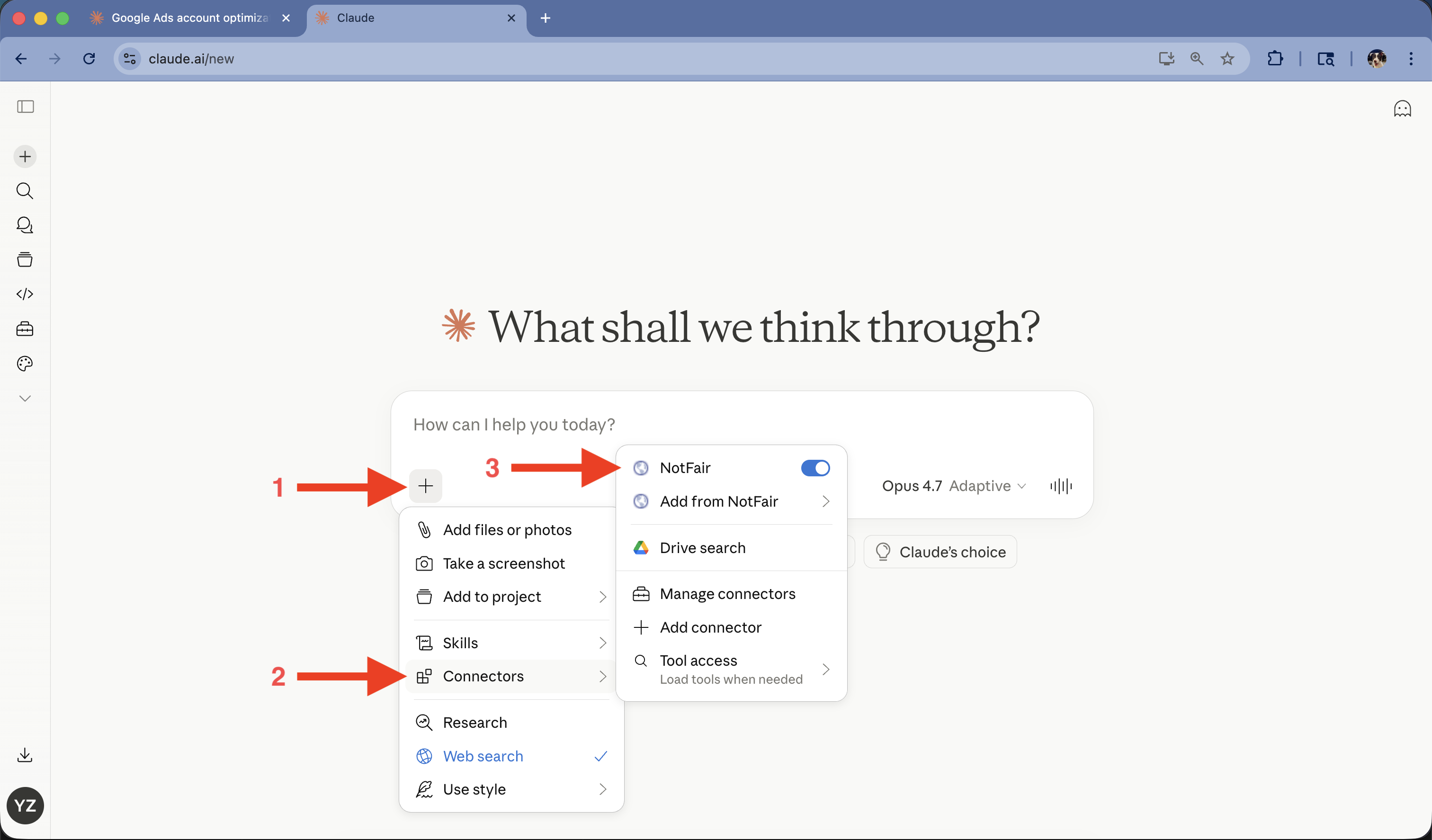Open the Code icon in sidebar
The height and width of the screenshot is (840, 1432).
tap(25, 294)
